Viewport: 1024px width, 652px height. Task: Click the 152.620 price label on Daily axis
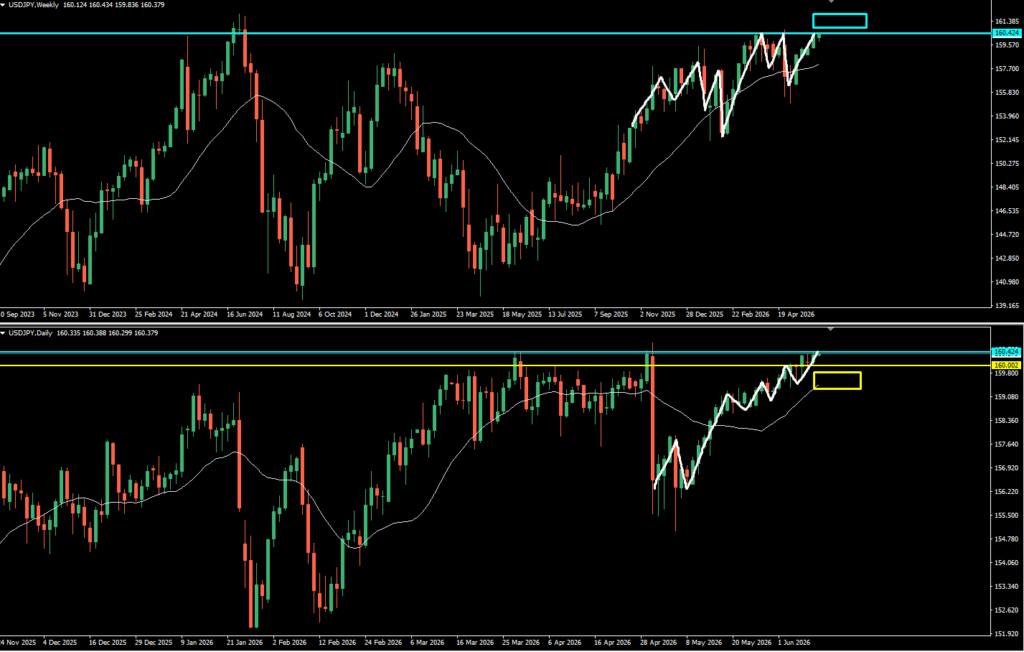tap(1008, 611)
